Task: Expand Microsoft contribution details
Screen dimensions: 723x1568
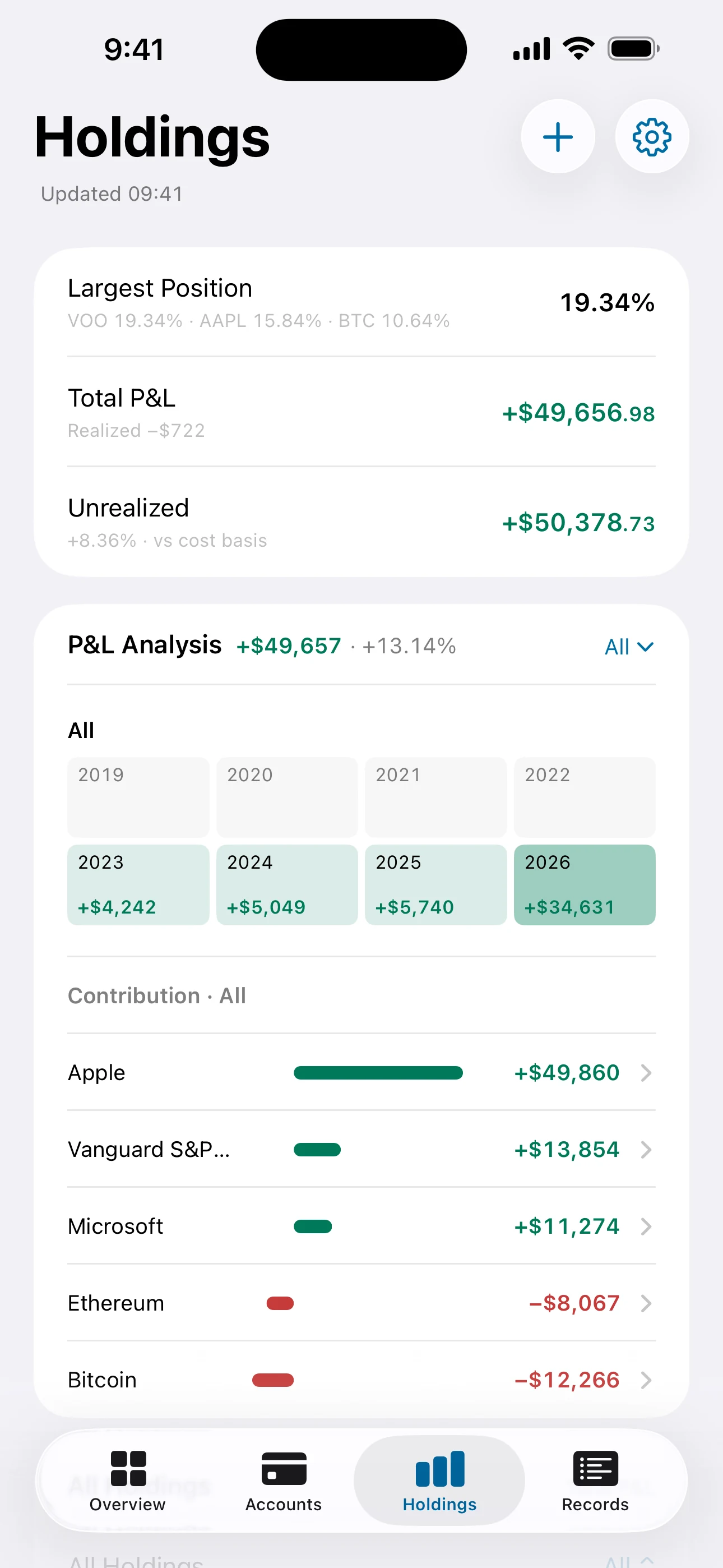Action: [361, 1226]
